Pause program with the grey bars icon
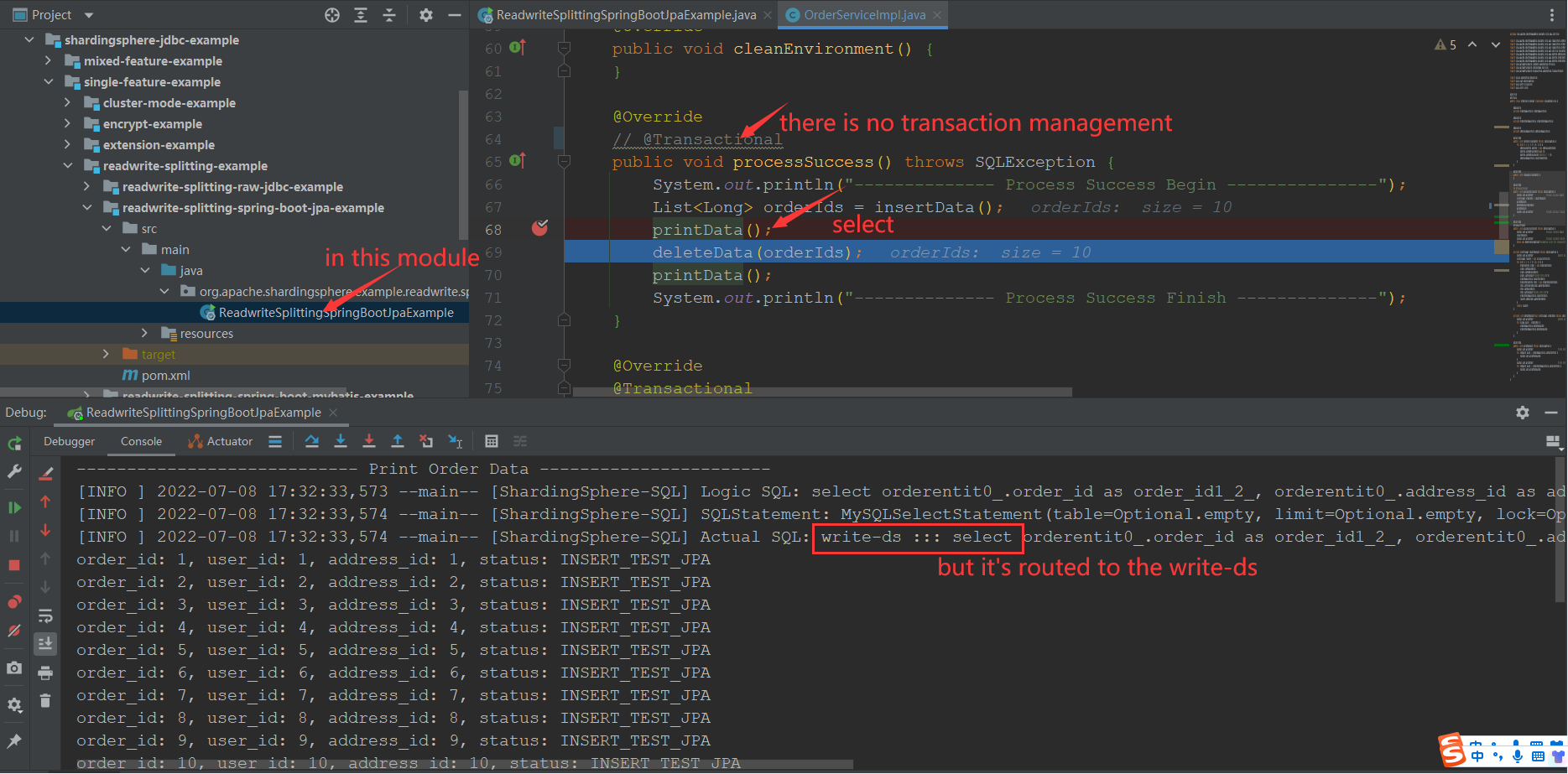The height and width of the screenshot is (774, 1568). click(14, 535)
